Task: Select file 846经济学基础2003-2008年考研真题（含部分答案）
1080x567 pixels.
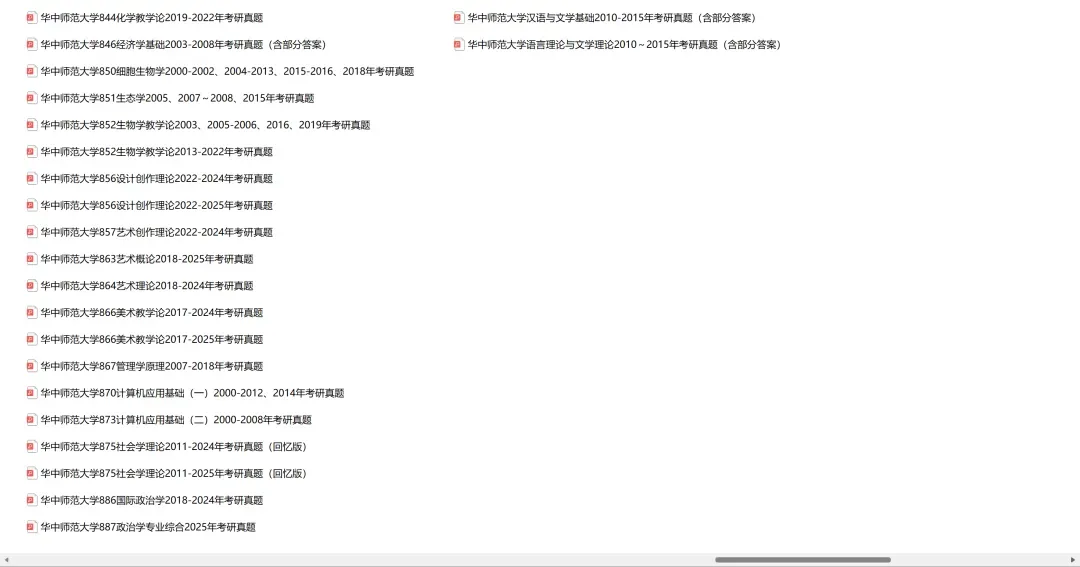Action: pyautogui.click(x=184, y=45)
